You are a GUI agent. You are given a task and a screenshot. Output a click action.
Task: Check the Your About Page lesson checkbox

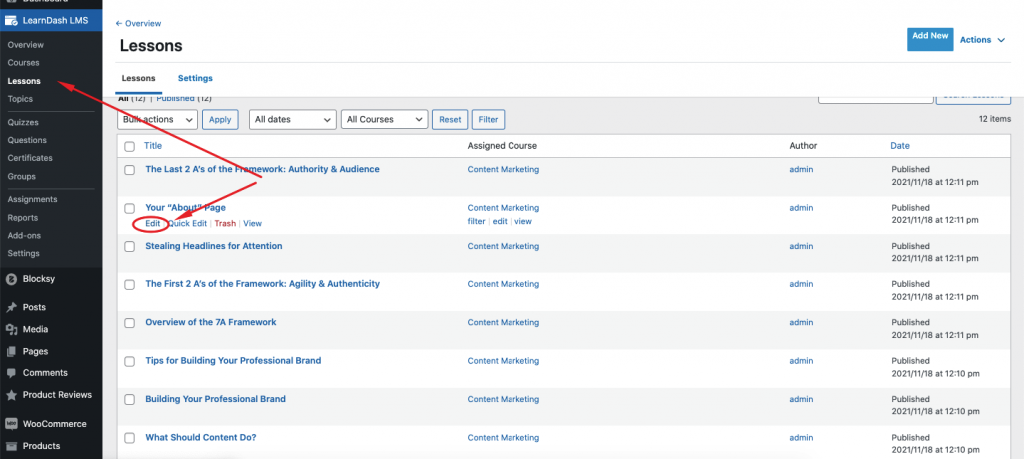coord(129,208)
